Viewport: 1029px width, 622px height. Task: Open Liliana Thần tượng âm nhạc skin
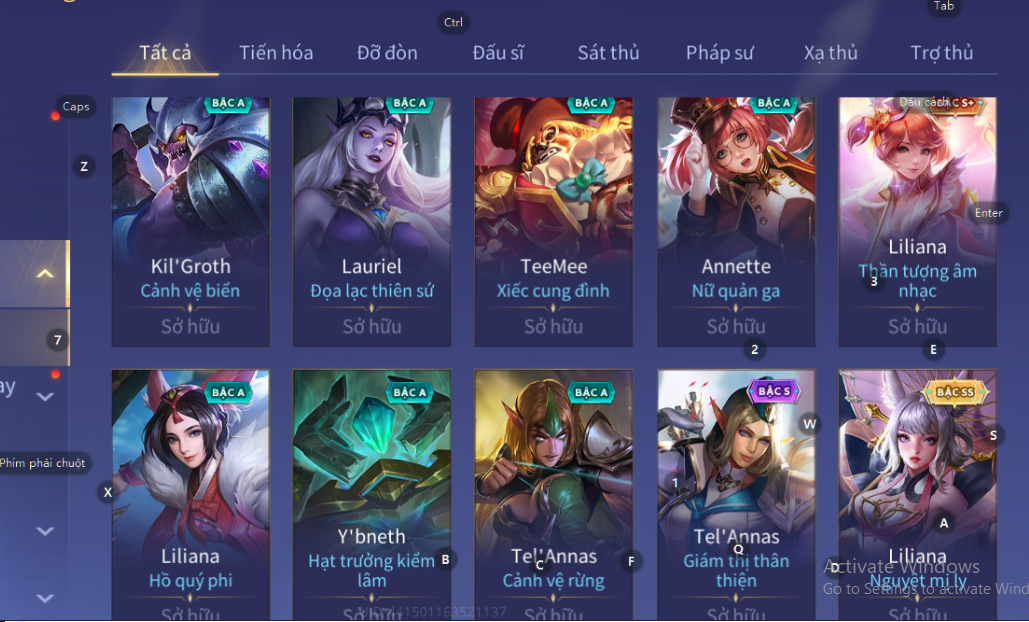pos(917,222)
